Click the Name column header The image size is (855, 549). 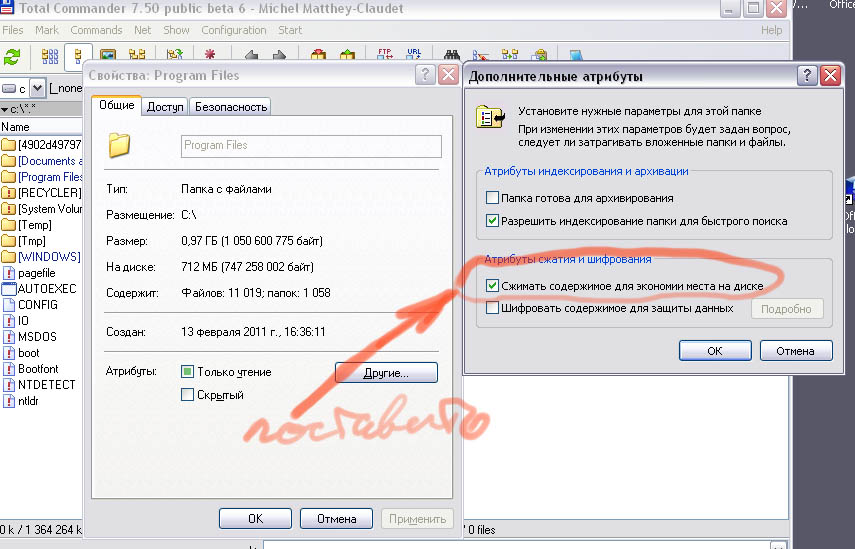41,126
